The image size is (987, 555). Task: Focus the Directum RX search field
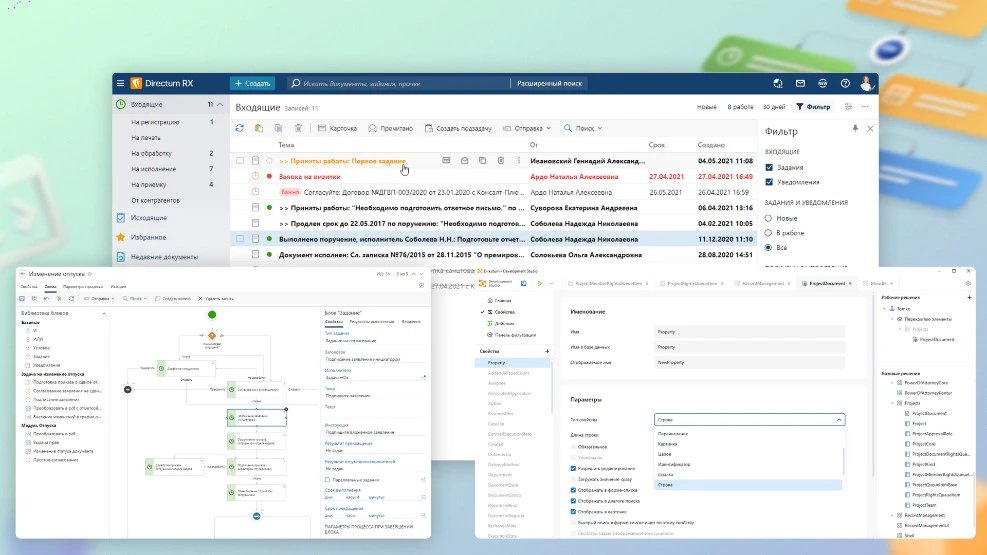coord(398,83)
